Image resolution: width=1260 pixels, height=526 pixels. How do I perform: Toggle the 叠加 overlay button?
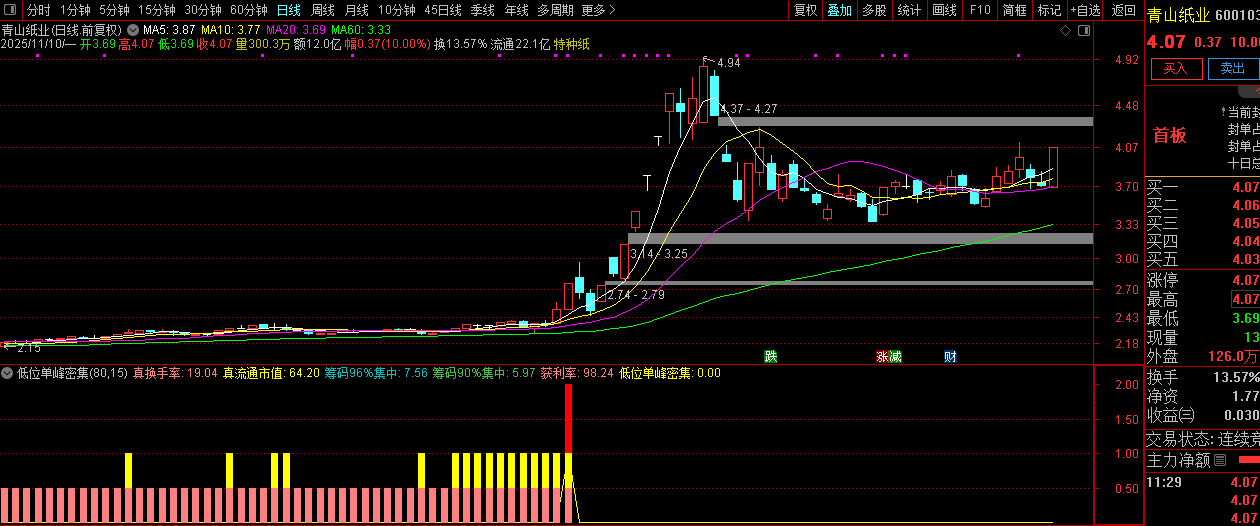[x=839, y=10]
